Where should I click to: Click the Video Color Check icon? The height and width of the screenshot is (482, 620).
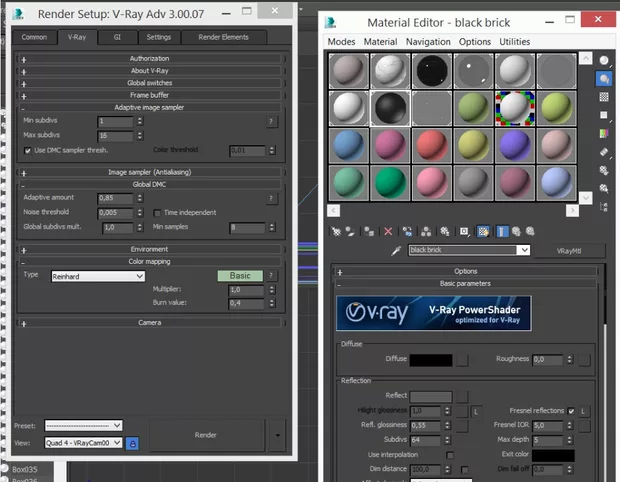(604, 134)
